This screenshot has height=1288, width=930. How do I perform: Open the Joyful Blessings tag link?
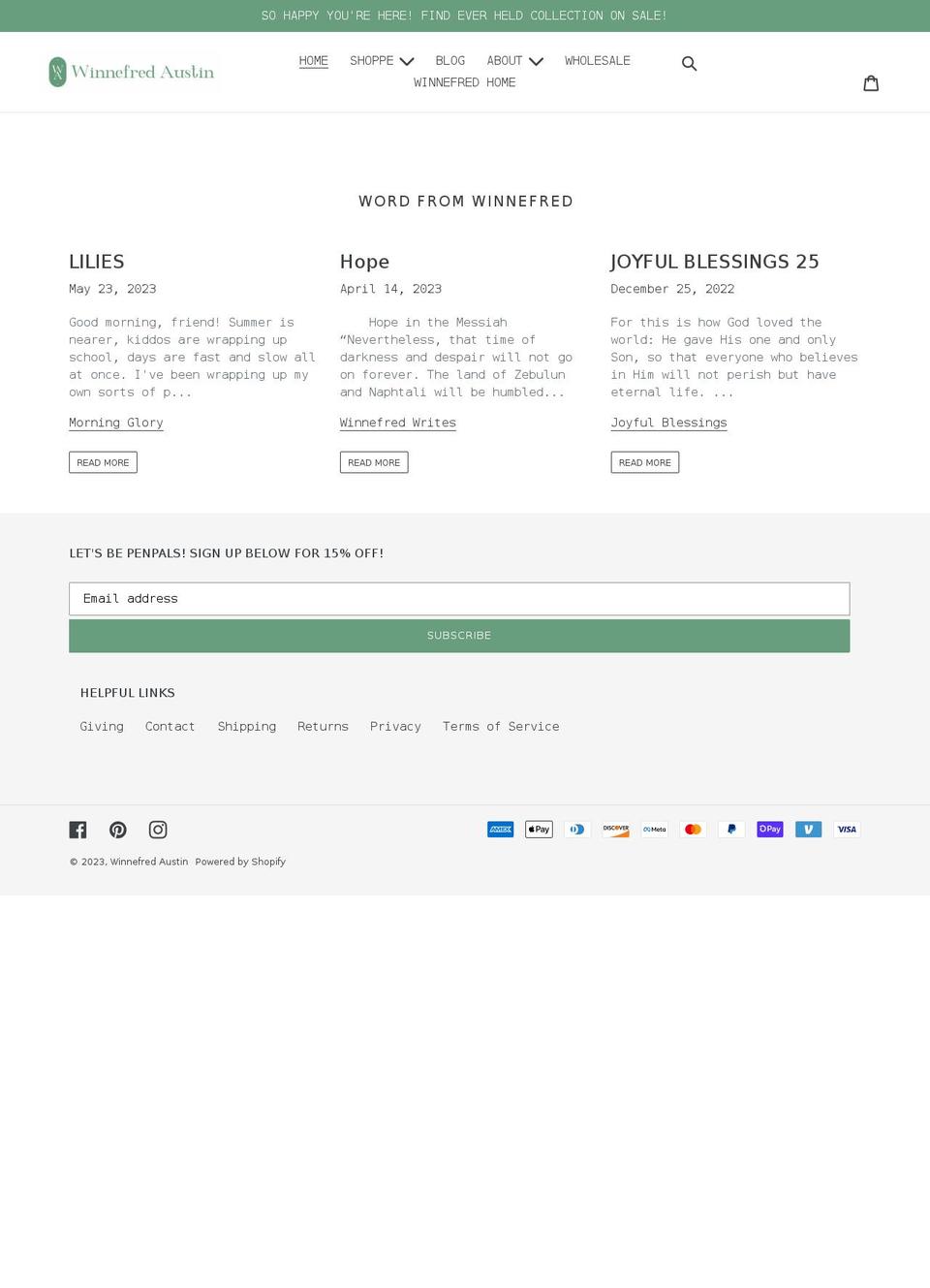[668, 423]
